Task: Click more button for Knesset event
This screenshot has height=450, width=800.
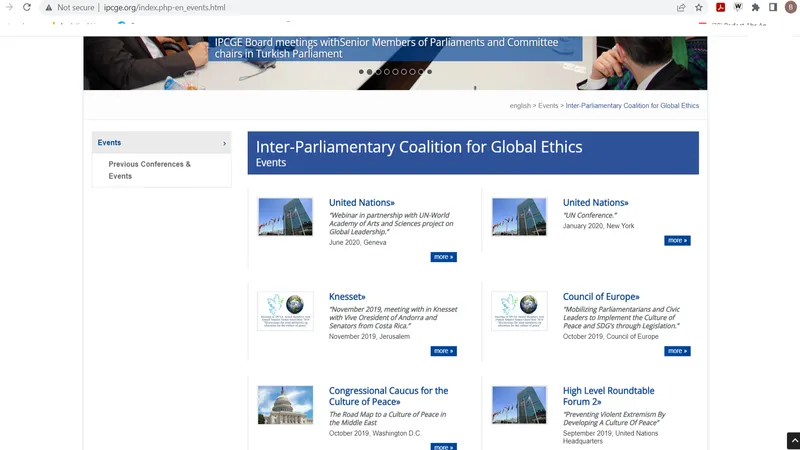Action: 443,351
